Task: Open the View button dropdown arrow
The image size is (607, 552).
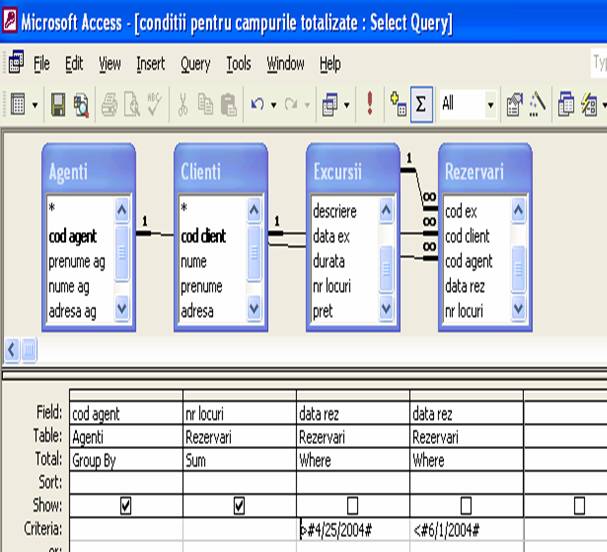Action: (35, 103)
